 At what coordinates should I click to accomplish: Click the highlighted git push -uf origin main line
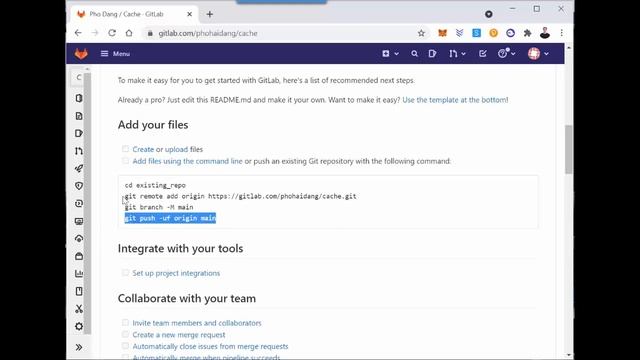coord(170,218)
